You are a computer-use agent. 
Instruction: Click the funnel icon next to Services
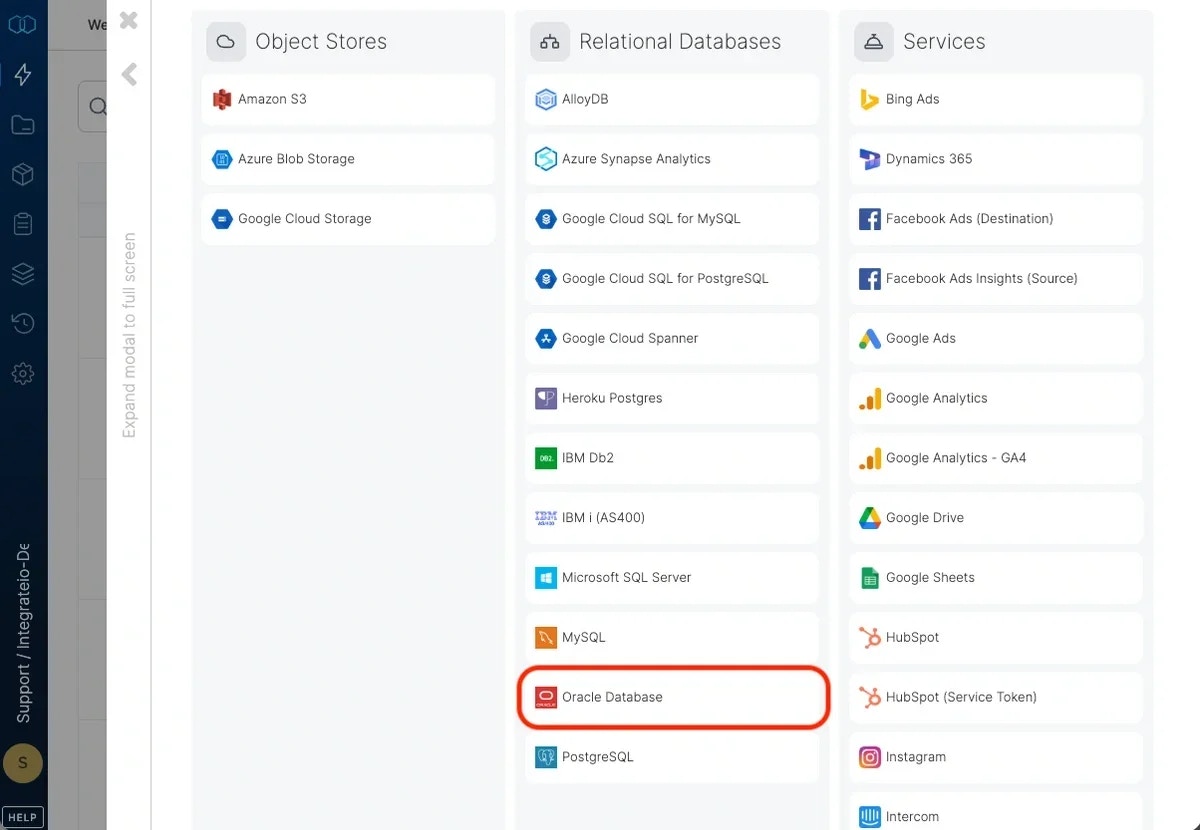[873, 41]
